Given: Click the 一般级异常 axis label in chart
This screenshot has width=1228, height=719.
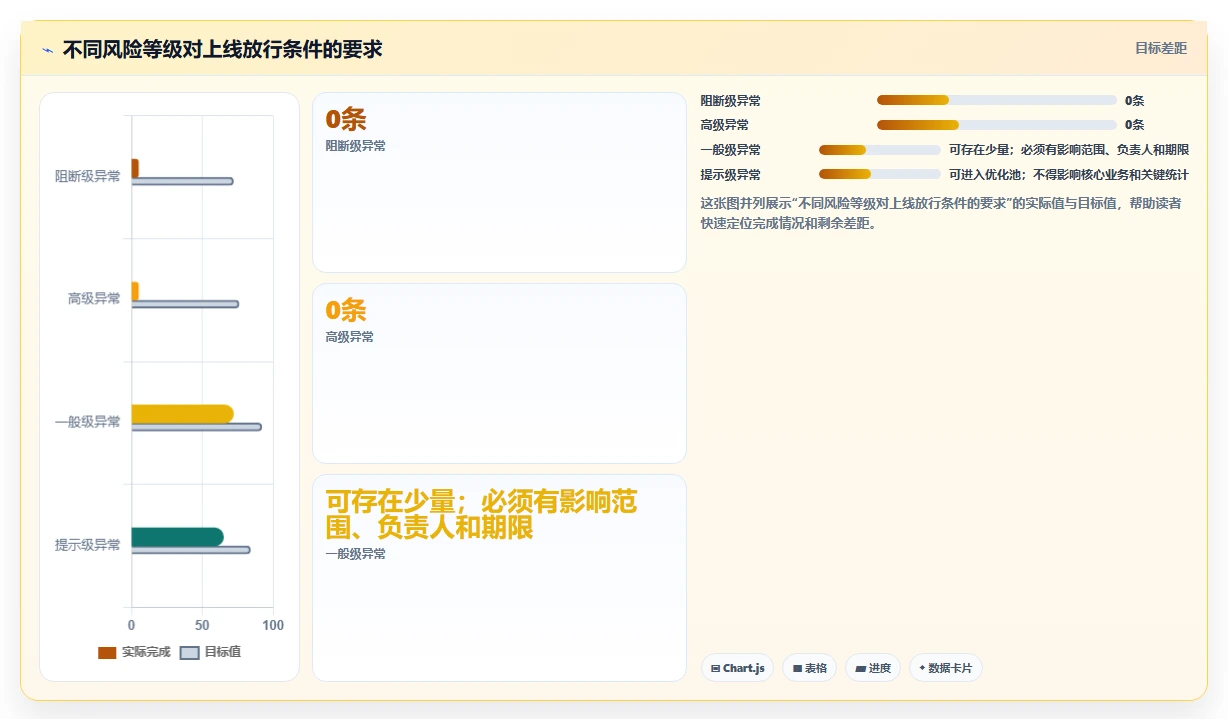Looking at the screenshot, I should click(88, 422).
